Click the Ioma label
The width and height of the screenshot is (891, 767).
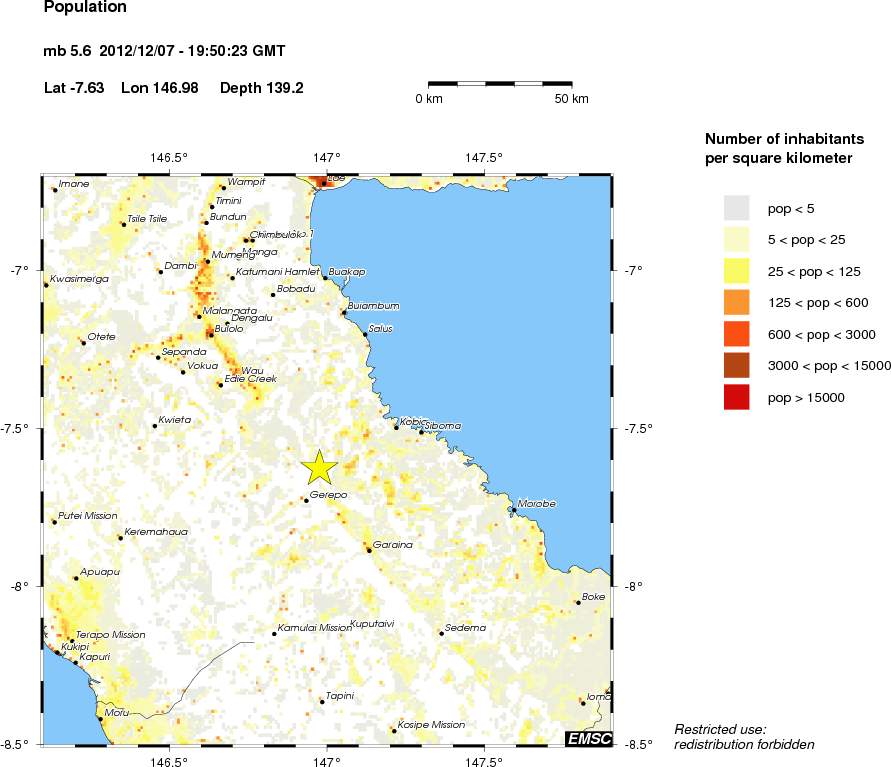(599, 697)
